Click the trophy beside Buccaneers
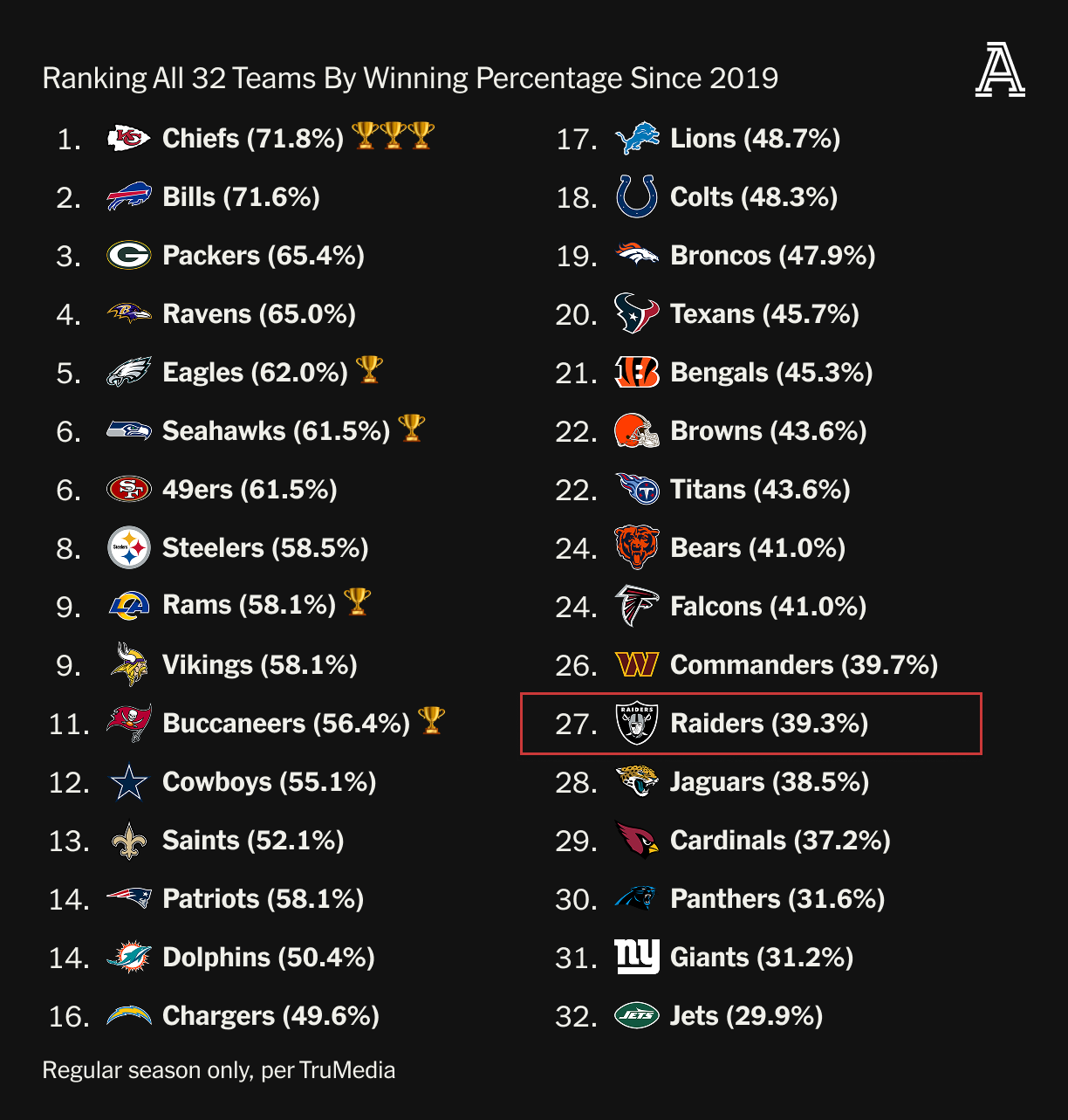The width and height of the screenshot is (1068, 1120). pyautogui.click(x=431, y=721)
